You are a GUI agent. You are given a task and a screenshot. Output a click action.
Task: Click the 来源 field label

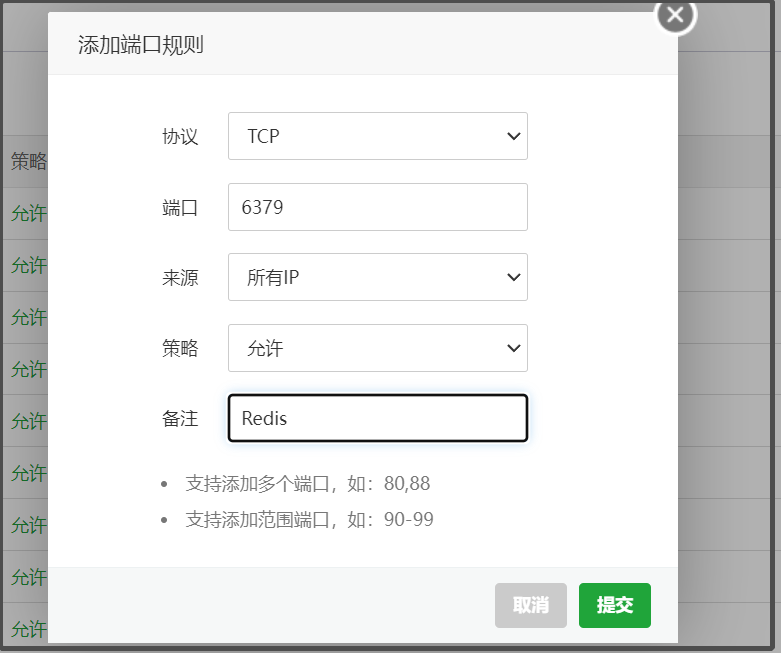coord(180,278)
